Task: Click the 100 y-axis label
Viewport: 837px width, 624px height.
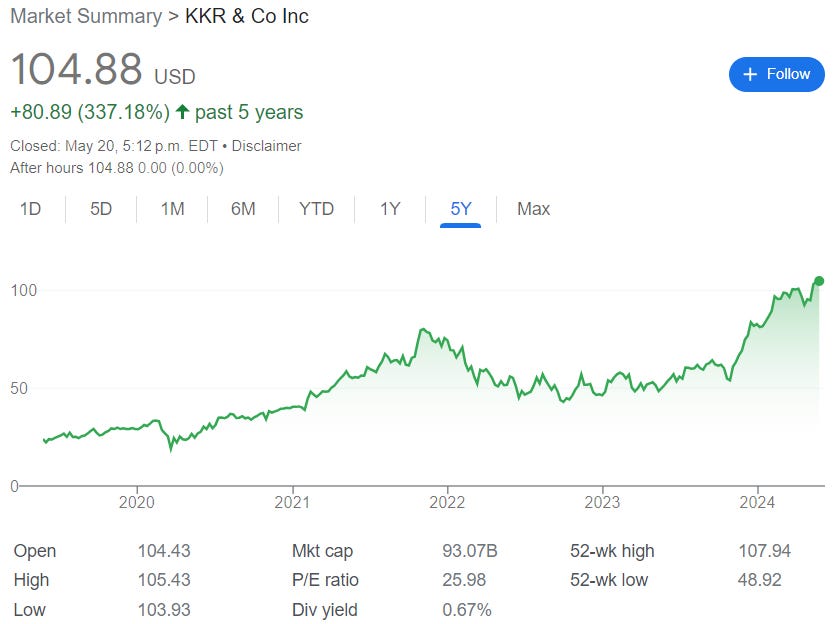Action: click(24, 290)
